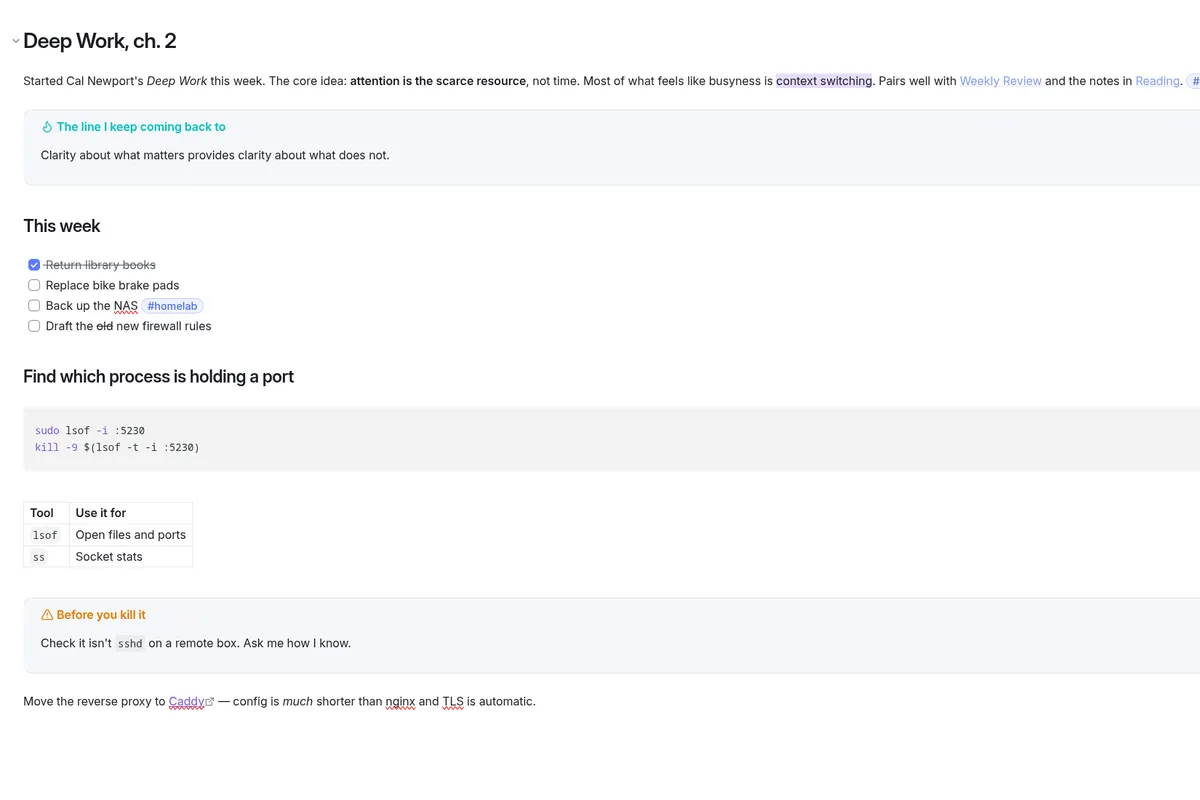
Task: Check the "Replace bike brake pads" checkbox
Action: point(34,285)
